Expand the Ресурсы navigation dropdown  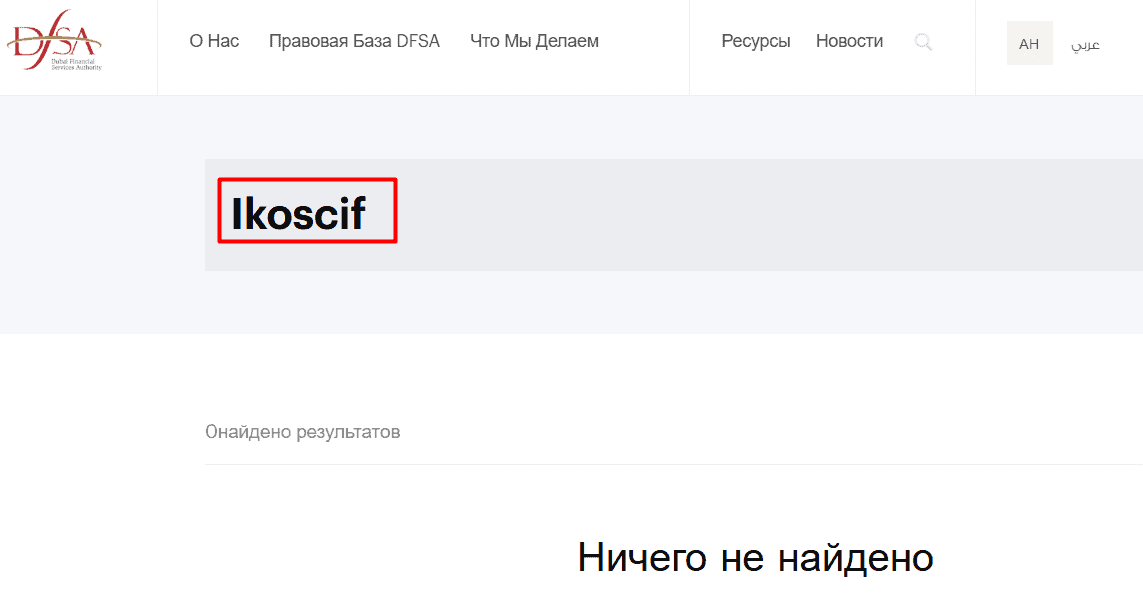tap(756, 41)
